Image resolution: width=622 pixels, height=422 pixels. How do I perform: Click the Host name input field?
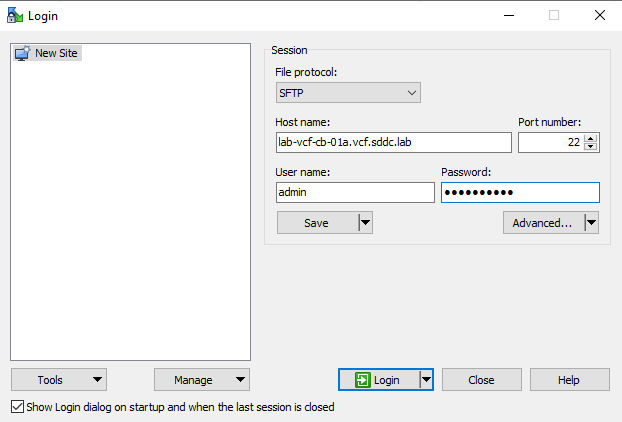(394, 142)
